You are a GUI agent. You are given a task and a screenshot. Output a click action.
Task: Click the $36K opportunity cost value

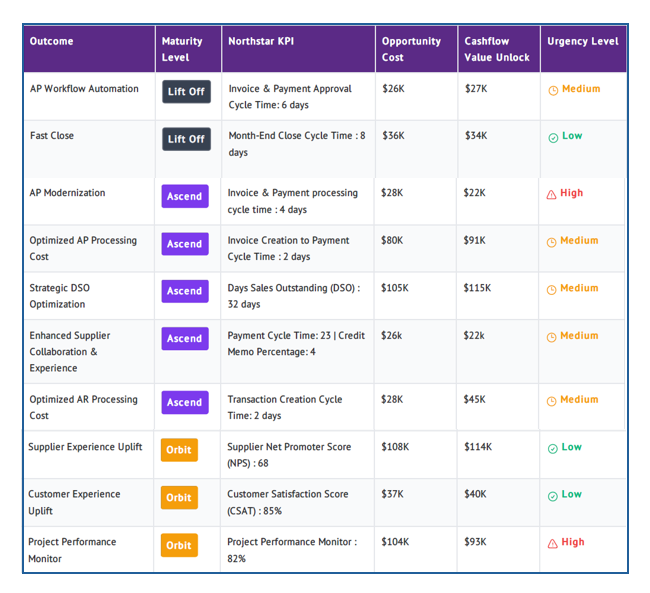pyautogui.click(x=393, y=136)
